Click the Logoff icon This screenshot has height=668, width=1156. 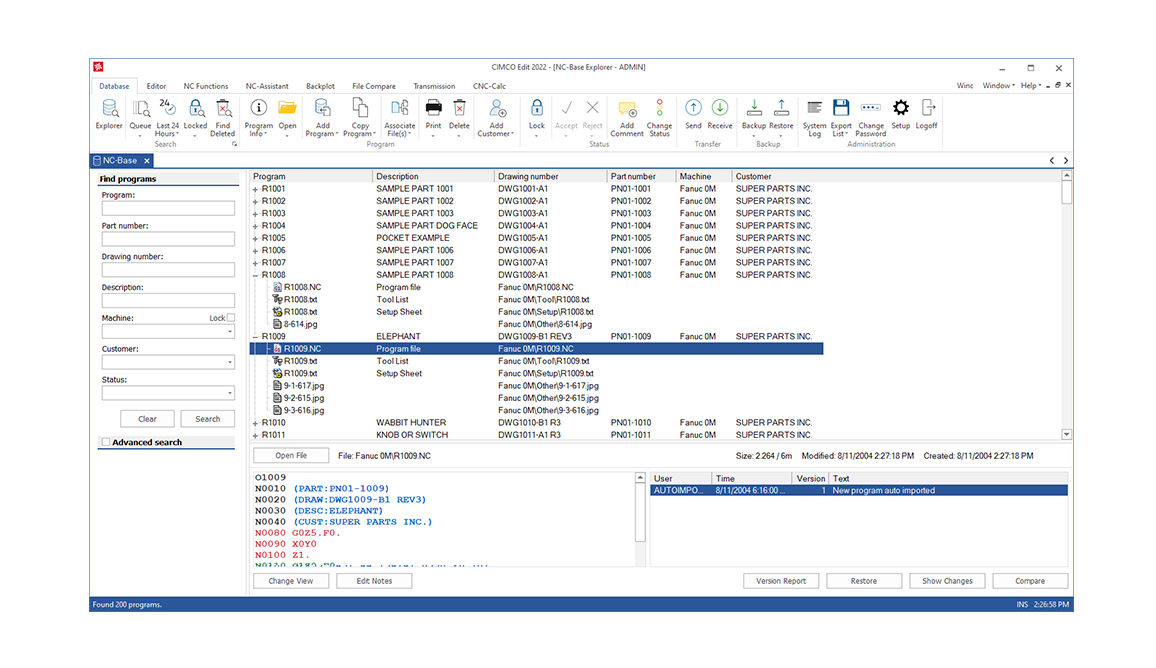click(x=927, y=108)
